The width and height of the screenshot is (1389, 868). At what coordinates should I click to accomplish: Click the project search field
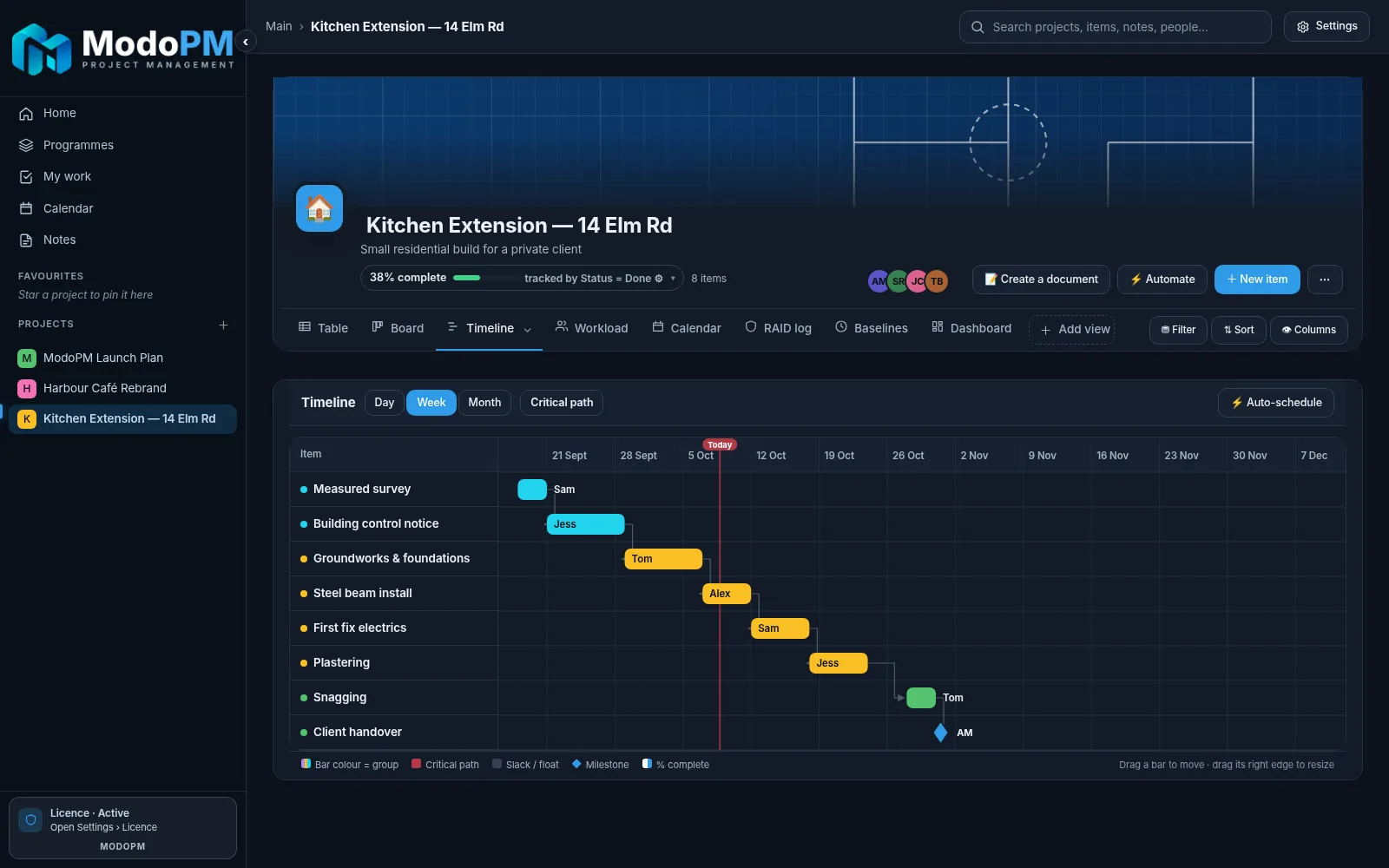[x=1116, y=27]
